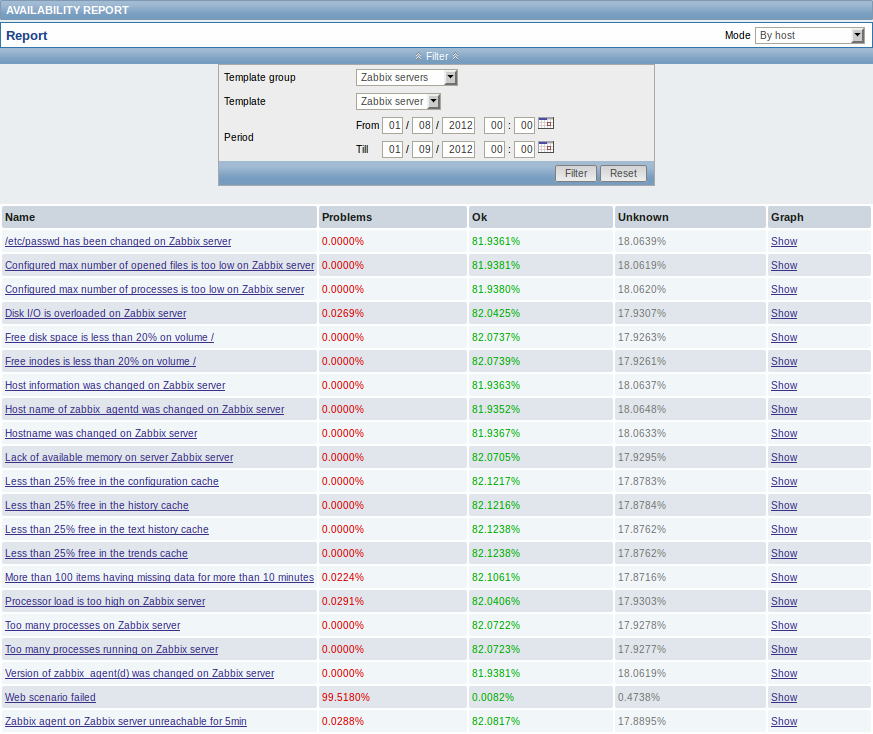Click the Reset button
Screen dimensions: 873x734
point(623,173)
